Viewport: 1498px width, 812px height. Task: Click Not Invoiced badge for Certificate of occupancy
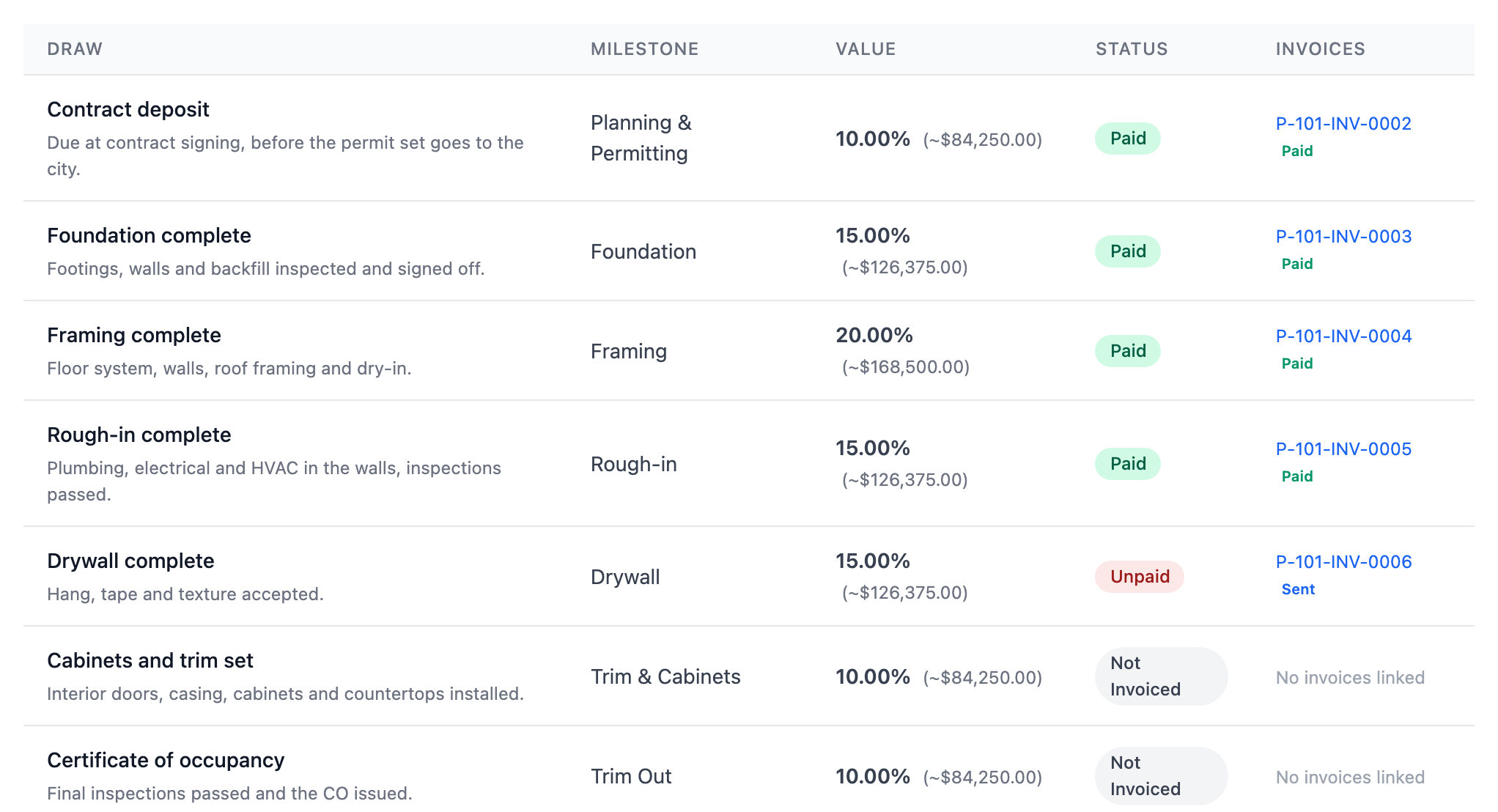click(x=1161, y=776)
